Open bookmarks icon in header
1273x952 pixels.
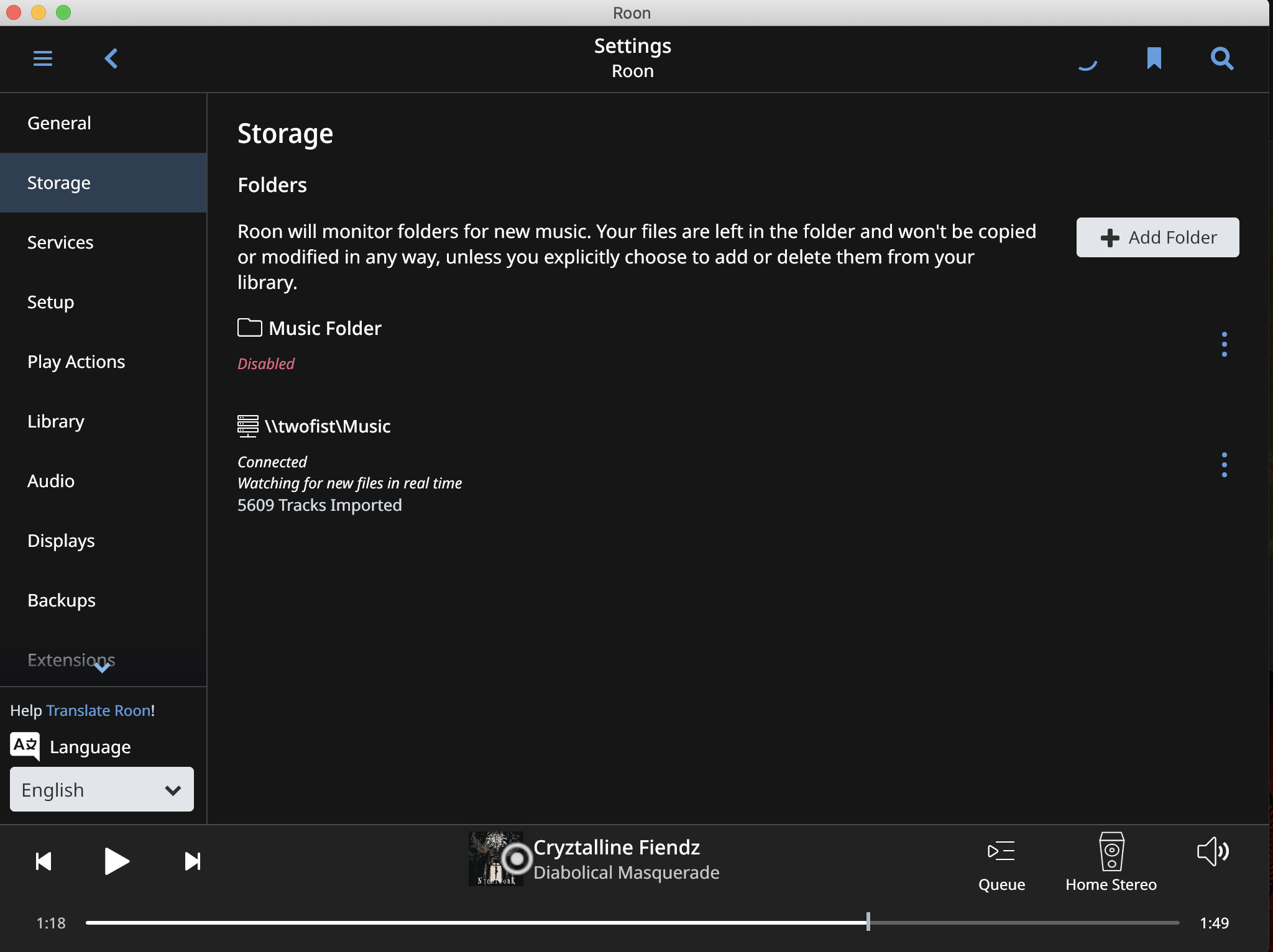[x=1154, y=58]
